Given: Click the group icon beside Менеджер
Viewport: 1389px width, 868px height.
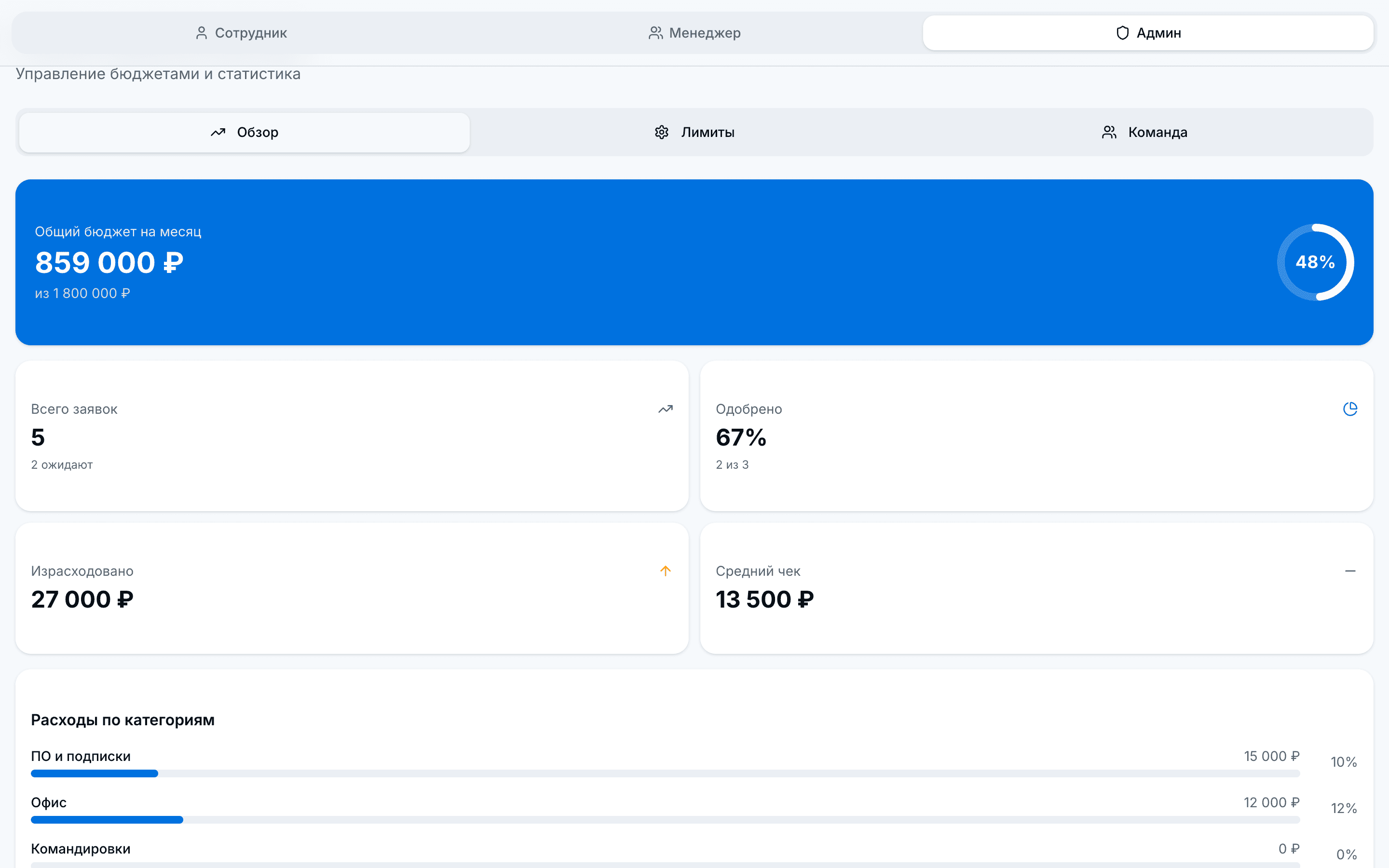Looking at the screenshot, I should click(655, 33).
